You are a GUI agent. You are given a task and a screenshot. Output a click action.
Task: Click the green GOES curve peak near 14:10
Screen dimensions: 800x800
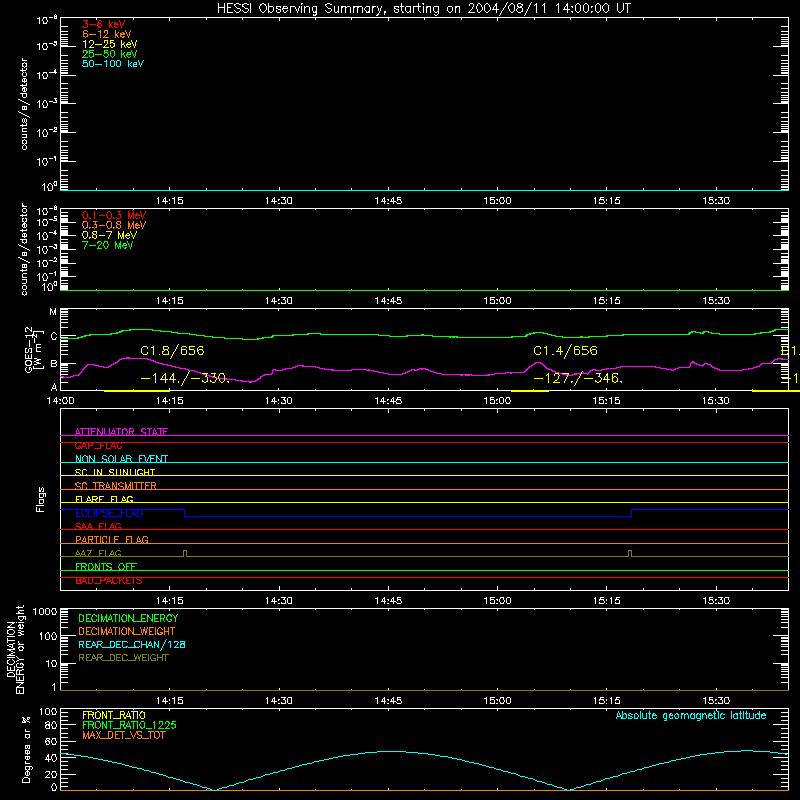tap(136, 330)
